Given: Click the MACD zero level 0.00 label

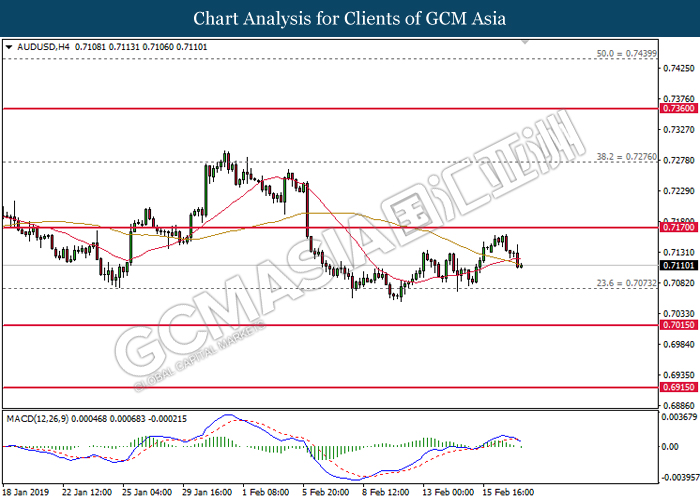Looking at the screenshot, I should tap(671, 446).
